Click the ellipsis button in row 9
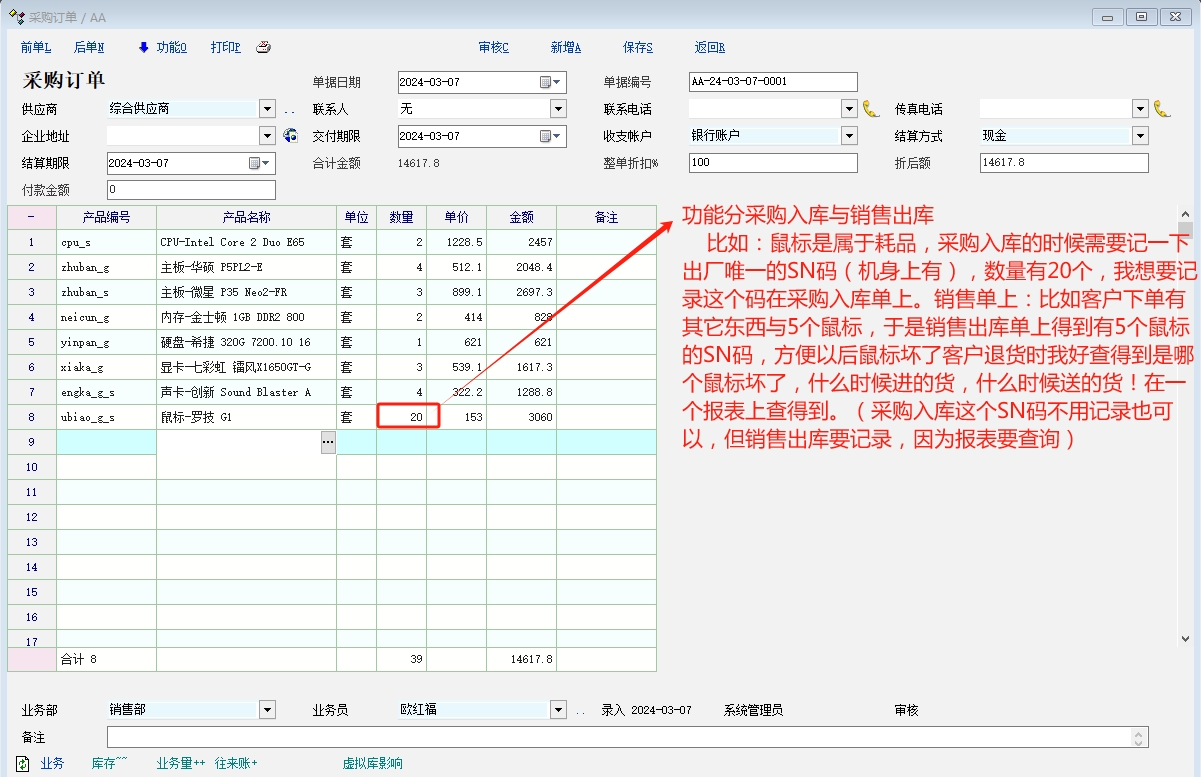1201x777 pixels. tap(328, 442)
